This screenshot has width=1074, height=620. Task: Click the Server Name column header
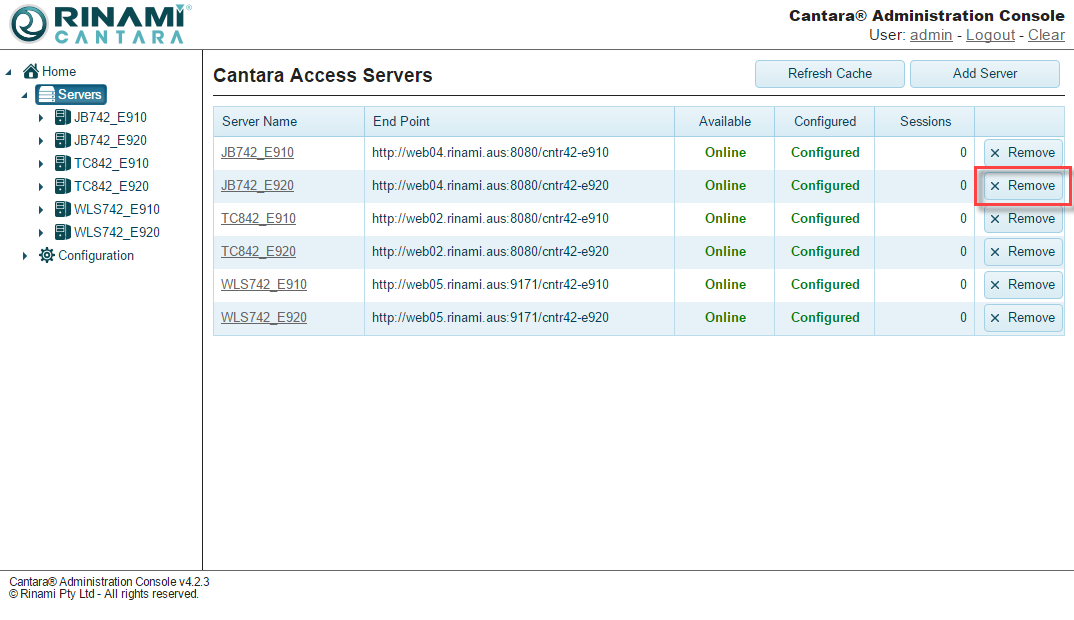(260, 122)
